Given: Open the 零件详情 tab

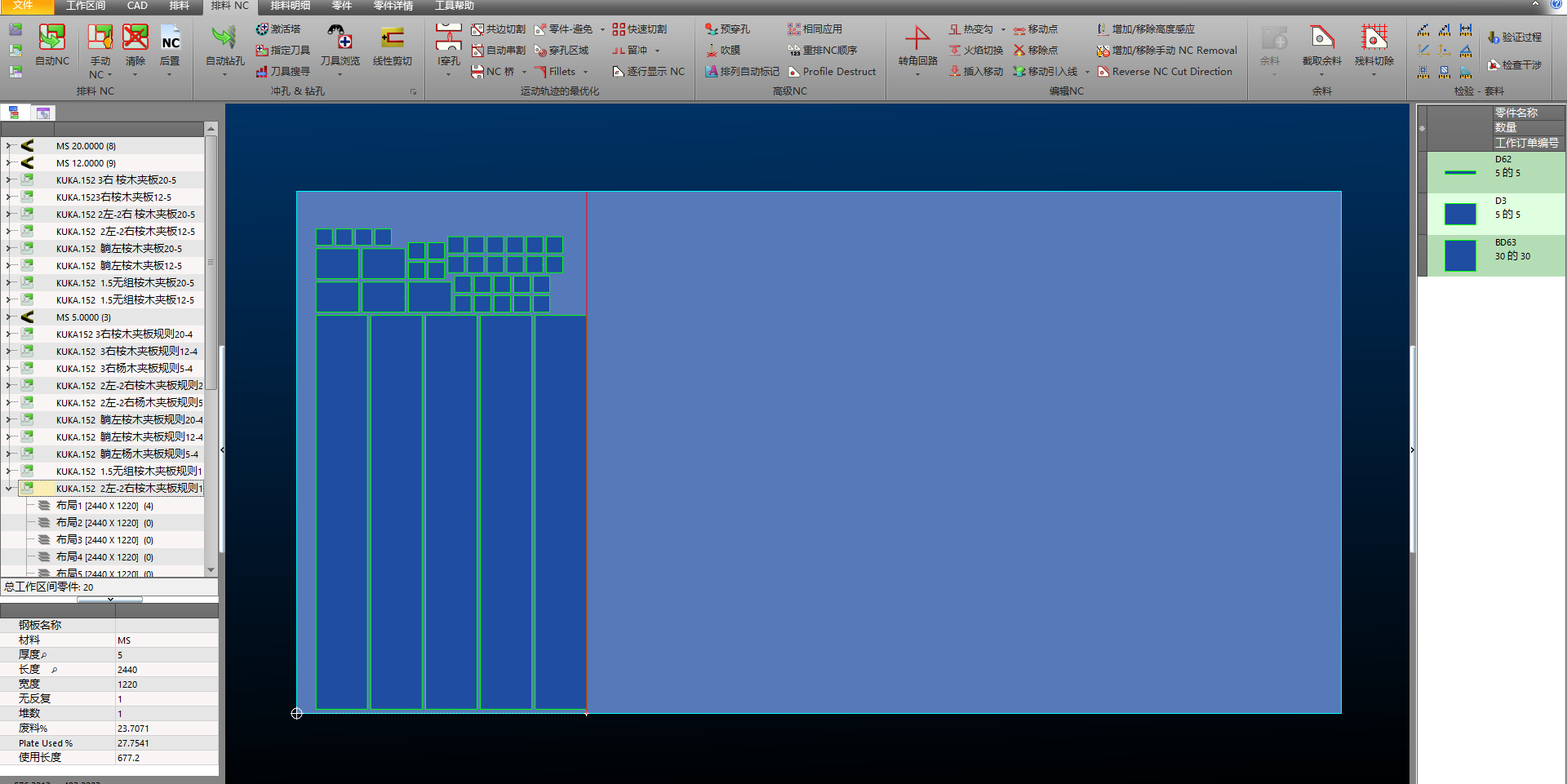Looking at the screenshot, I should pyautogui.click(x=393, y=6).
